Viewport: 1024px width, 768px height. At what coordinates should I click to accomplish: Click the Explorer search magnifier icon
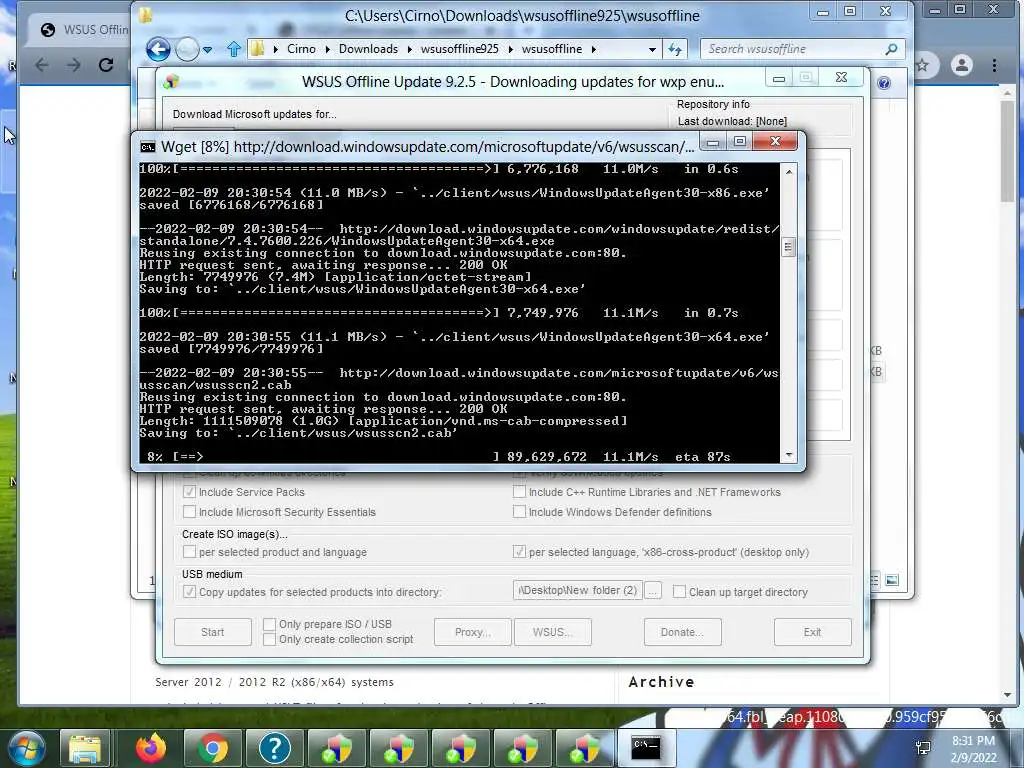click(892, 49)
